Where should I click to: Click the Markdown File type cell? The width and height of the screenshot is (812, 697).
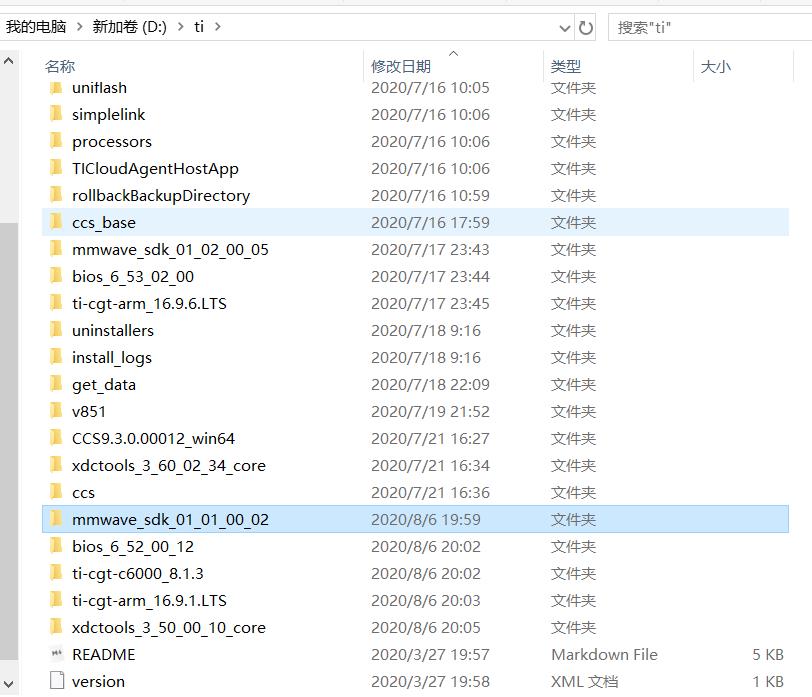tap(604, 654)
